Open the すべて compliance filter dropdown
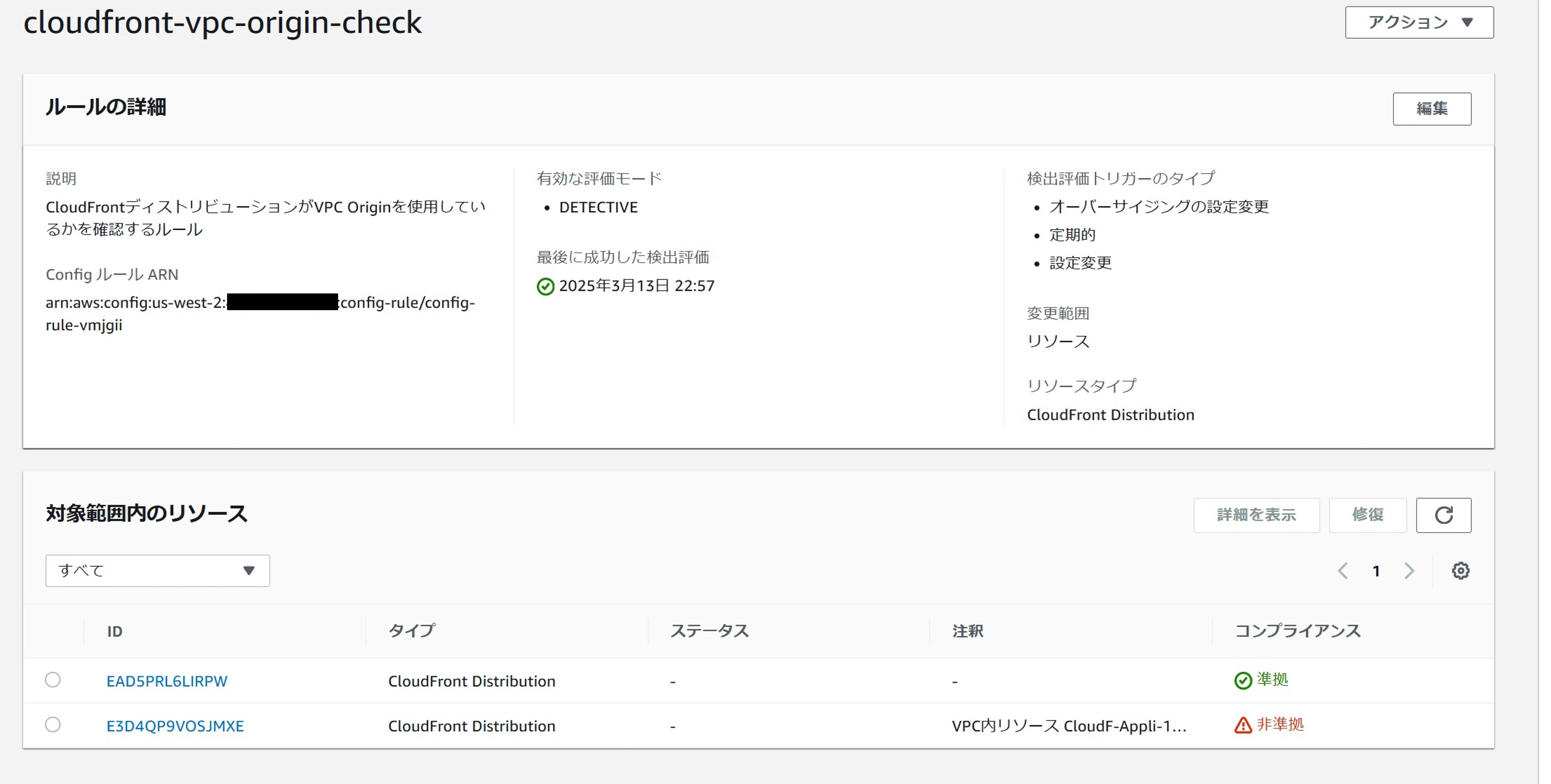 click(x=158, y=571)
